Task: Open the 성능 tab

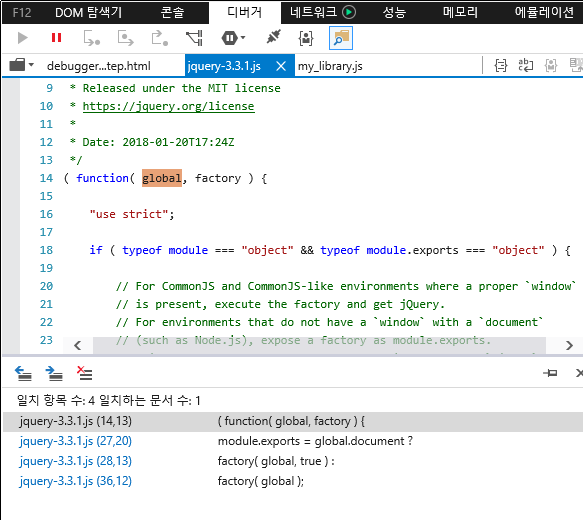Action: pyautogui.click(x=394, y=13)
